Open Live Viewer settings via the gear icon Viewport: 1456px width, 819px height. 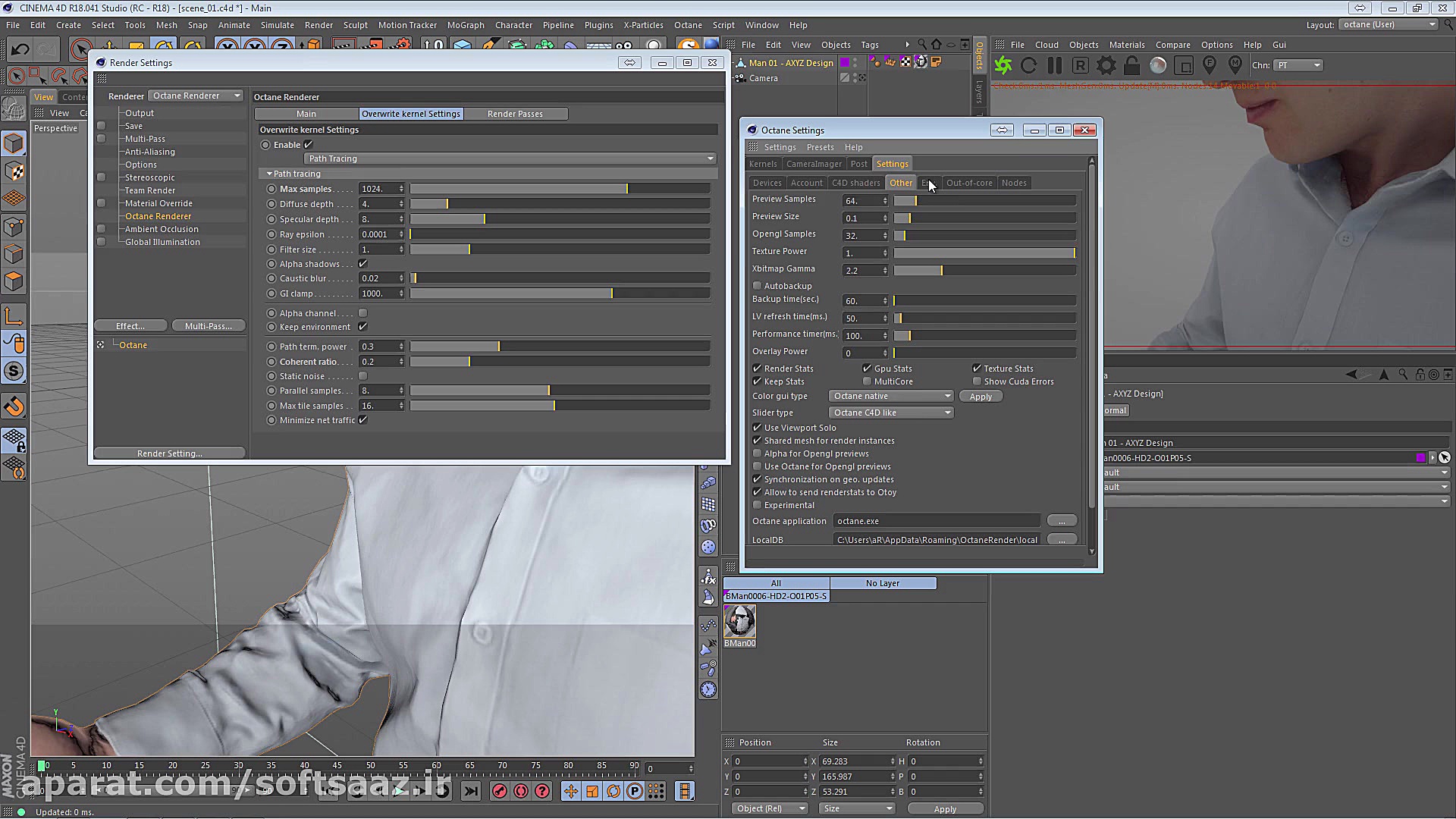click(1106, 65)
